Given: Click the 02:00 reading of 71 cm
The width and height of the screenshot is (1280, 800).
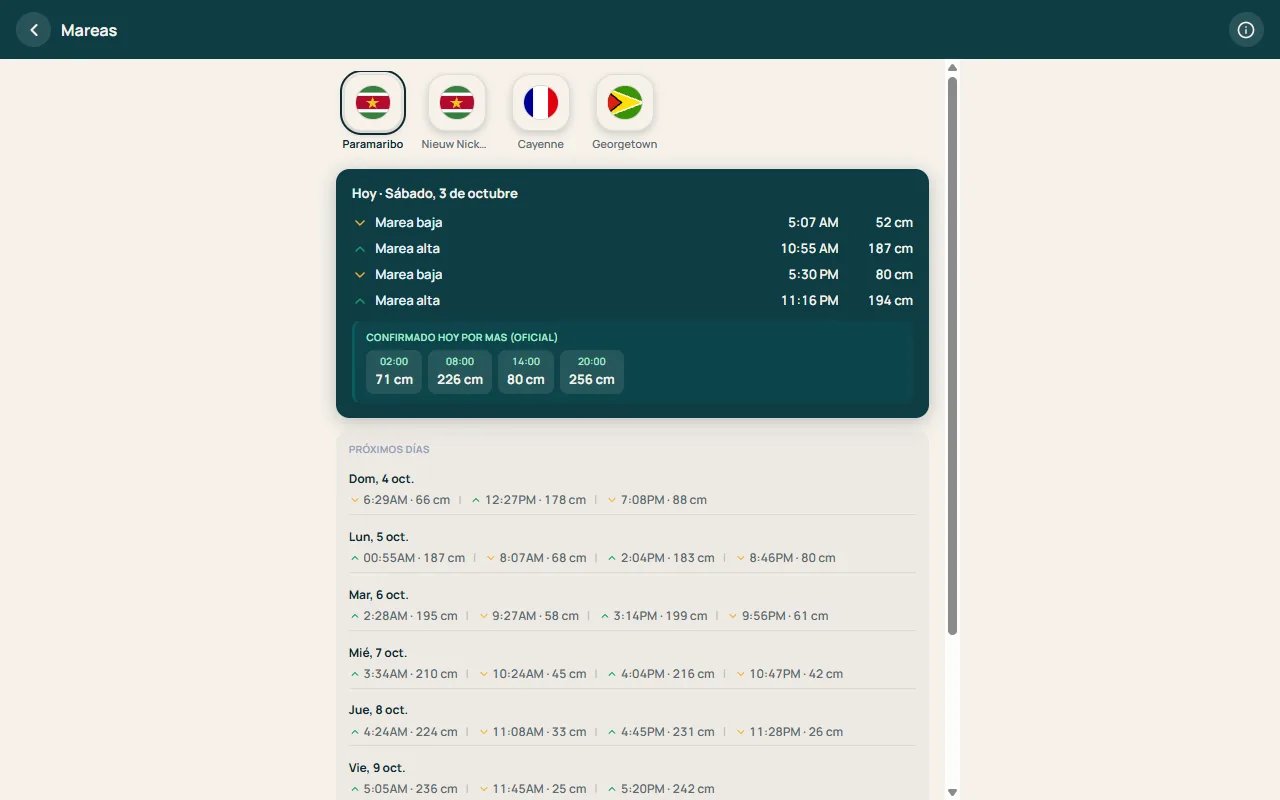Looking at the screenshot, I should 394,371.
